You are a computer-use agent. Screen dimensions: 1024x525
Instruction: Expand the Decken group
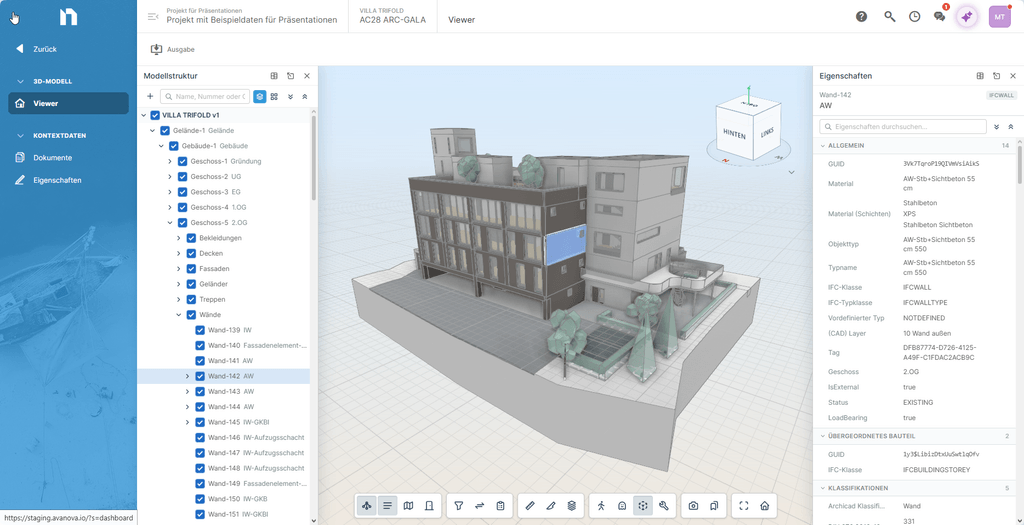[x=179, y=253]
